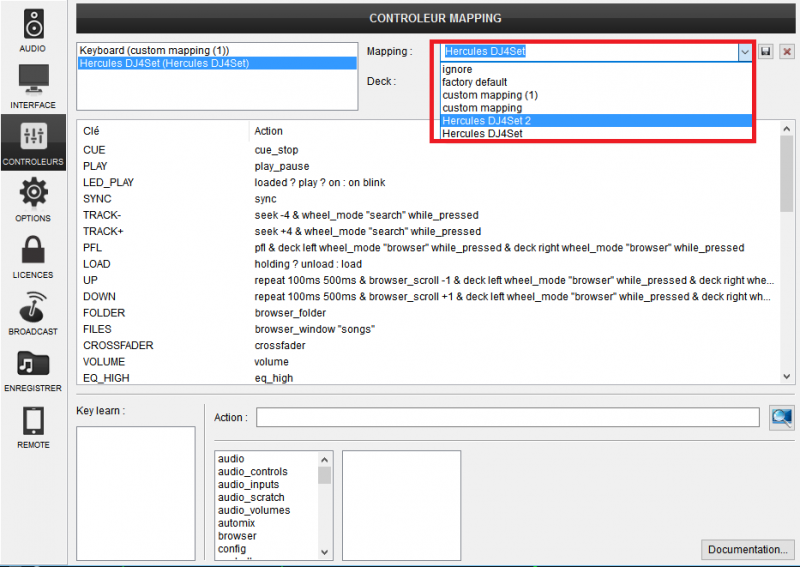800x567 pixels.
Task: Click the 'play_pause' action cell
Action: pyautogui.click(x=282, y=166)
